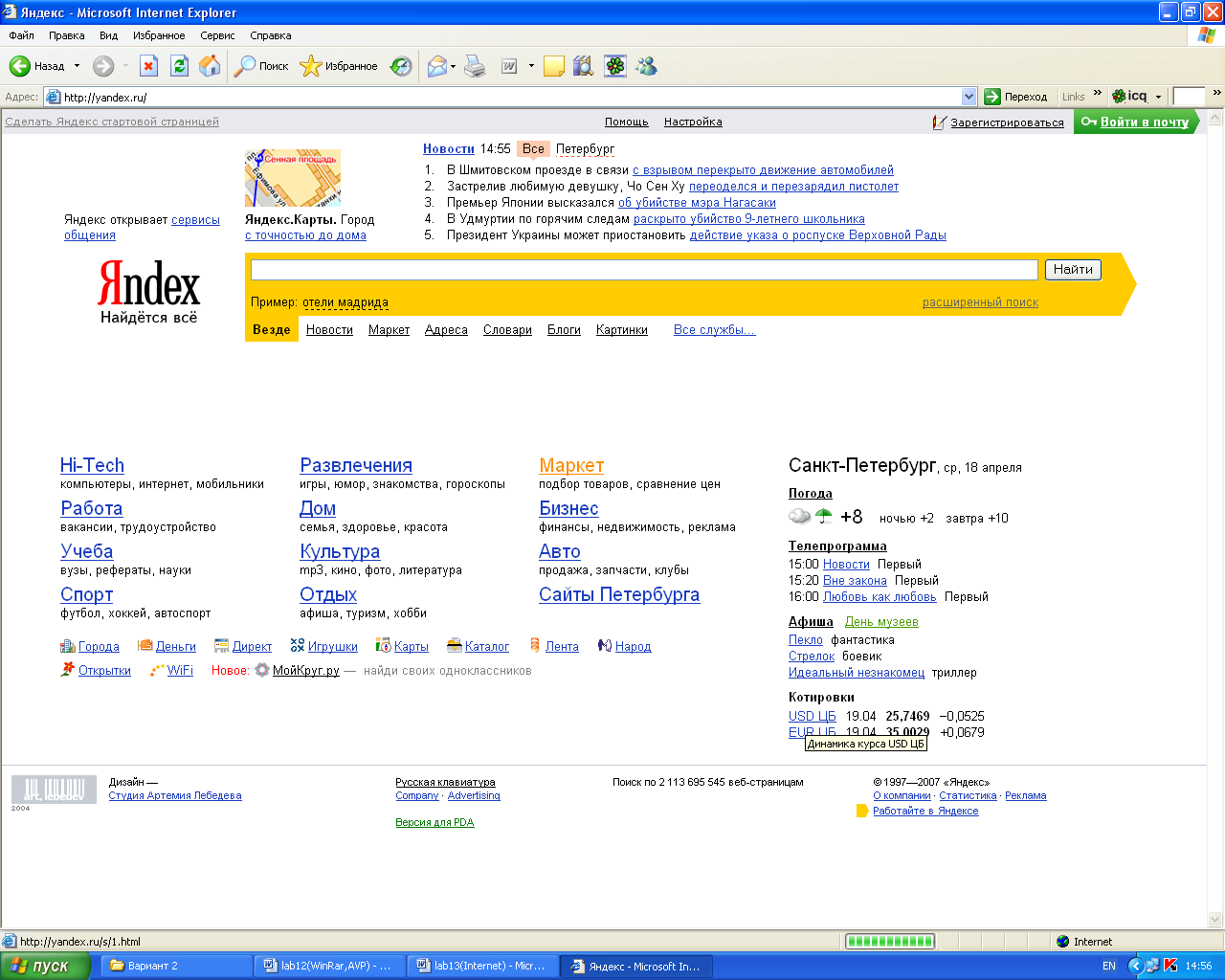Click the ICQ flower toolbar icon
Viewport: 1225px width, 980px height.
[615, 66]
